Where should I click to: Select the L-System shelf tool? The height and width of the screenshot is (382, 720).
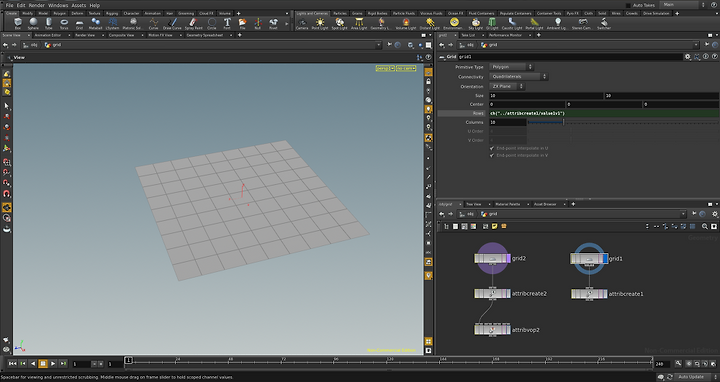coord(112,23)
